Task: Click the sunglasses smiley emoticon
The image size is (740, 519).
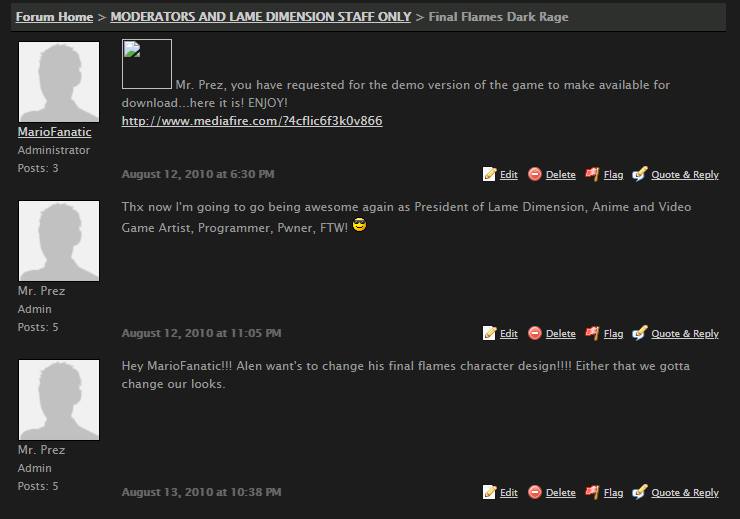Action: tap(360, 226)
